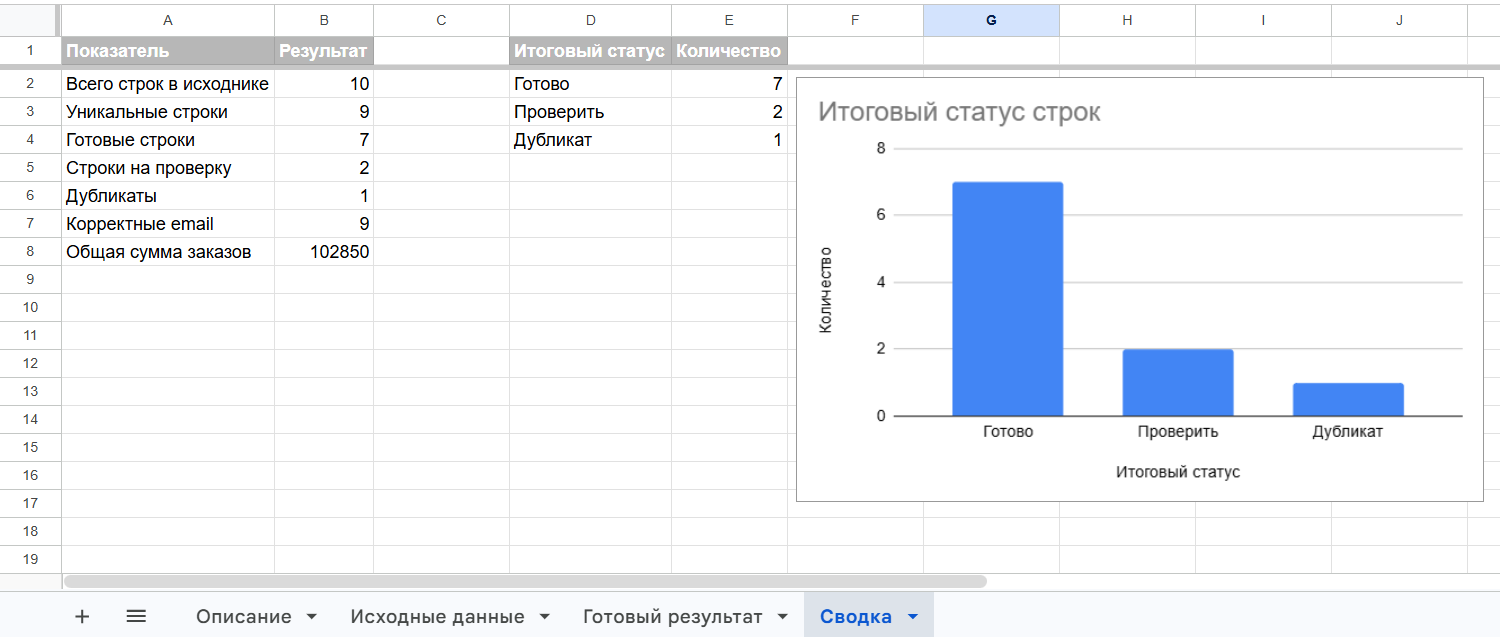This screenshot has height=637, width=1500.
Task: Open the all sheets list icon
Action: [136, 617]
